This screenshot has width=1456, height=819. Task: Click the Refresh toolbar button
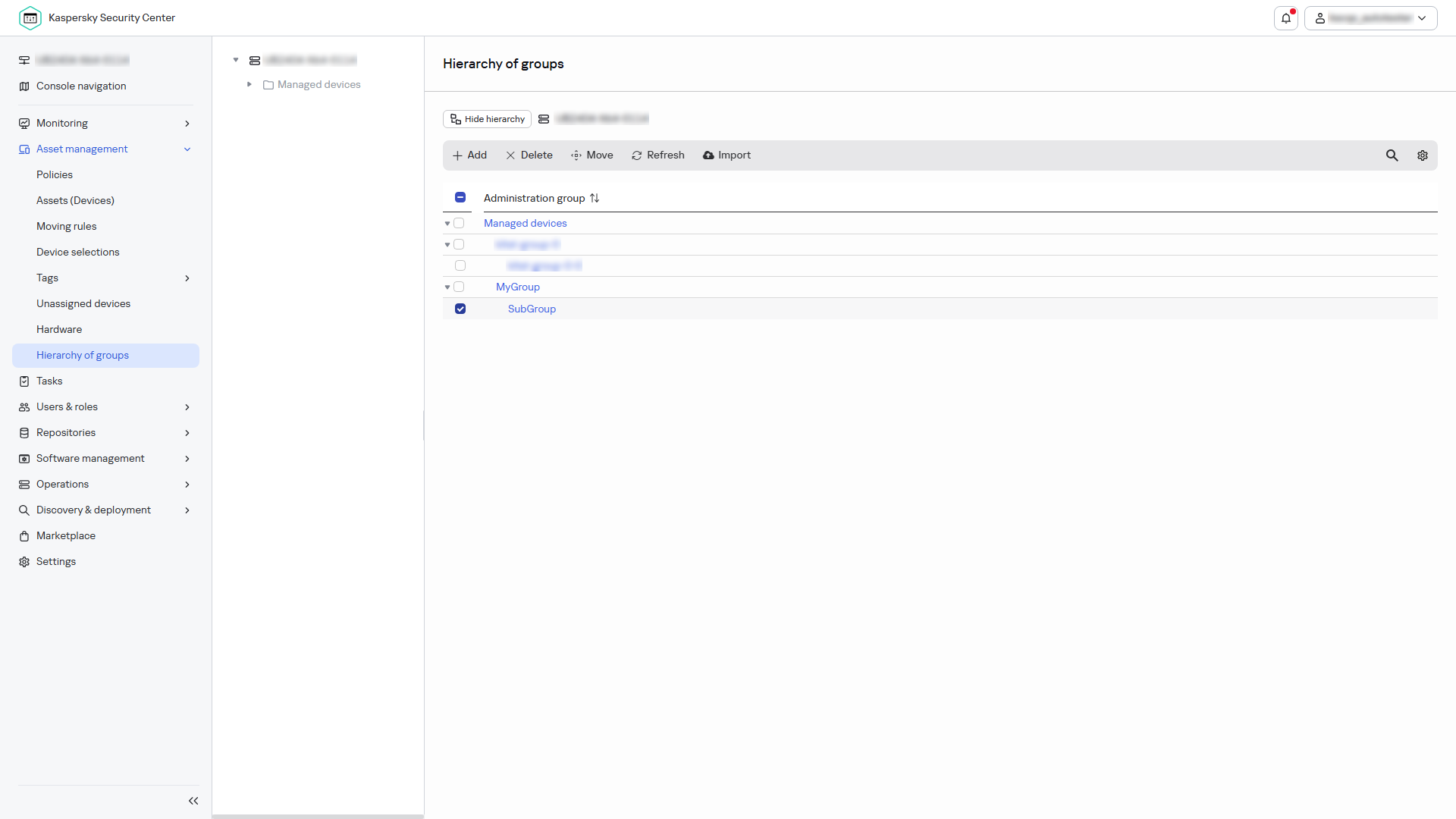(657, 155)
